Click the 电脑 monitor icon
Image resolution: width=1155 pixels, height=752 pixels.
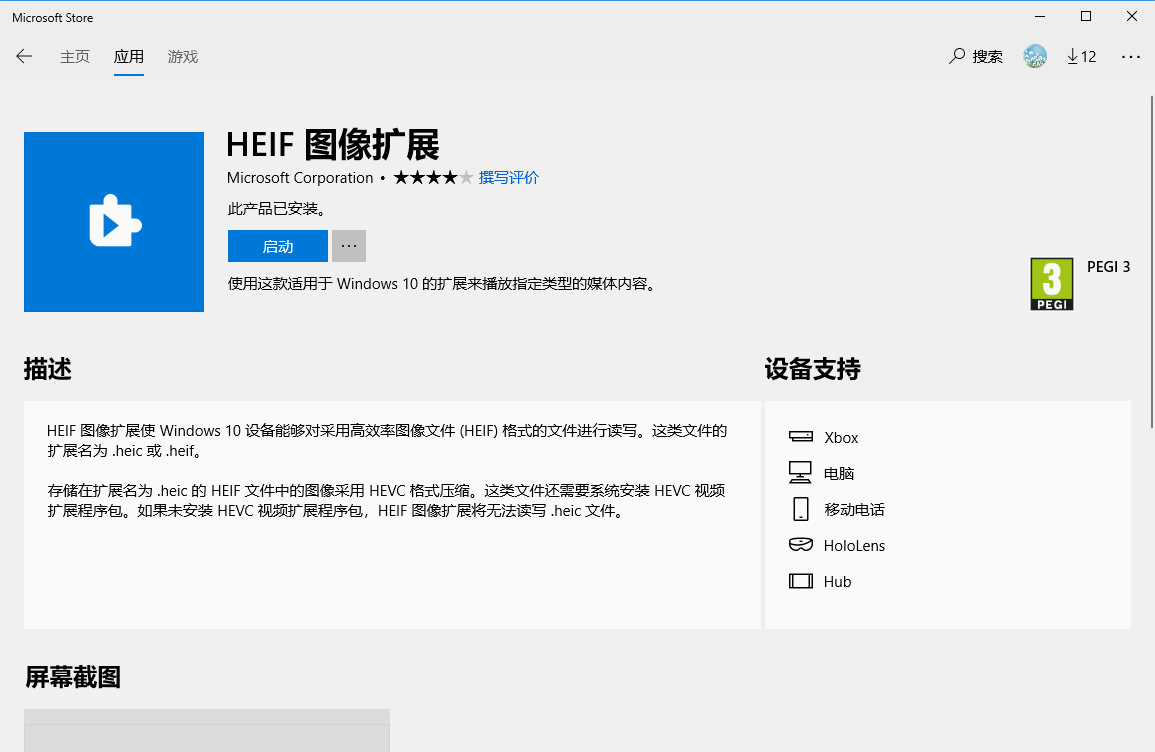800,472
